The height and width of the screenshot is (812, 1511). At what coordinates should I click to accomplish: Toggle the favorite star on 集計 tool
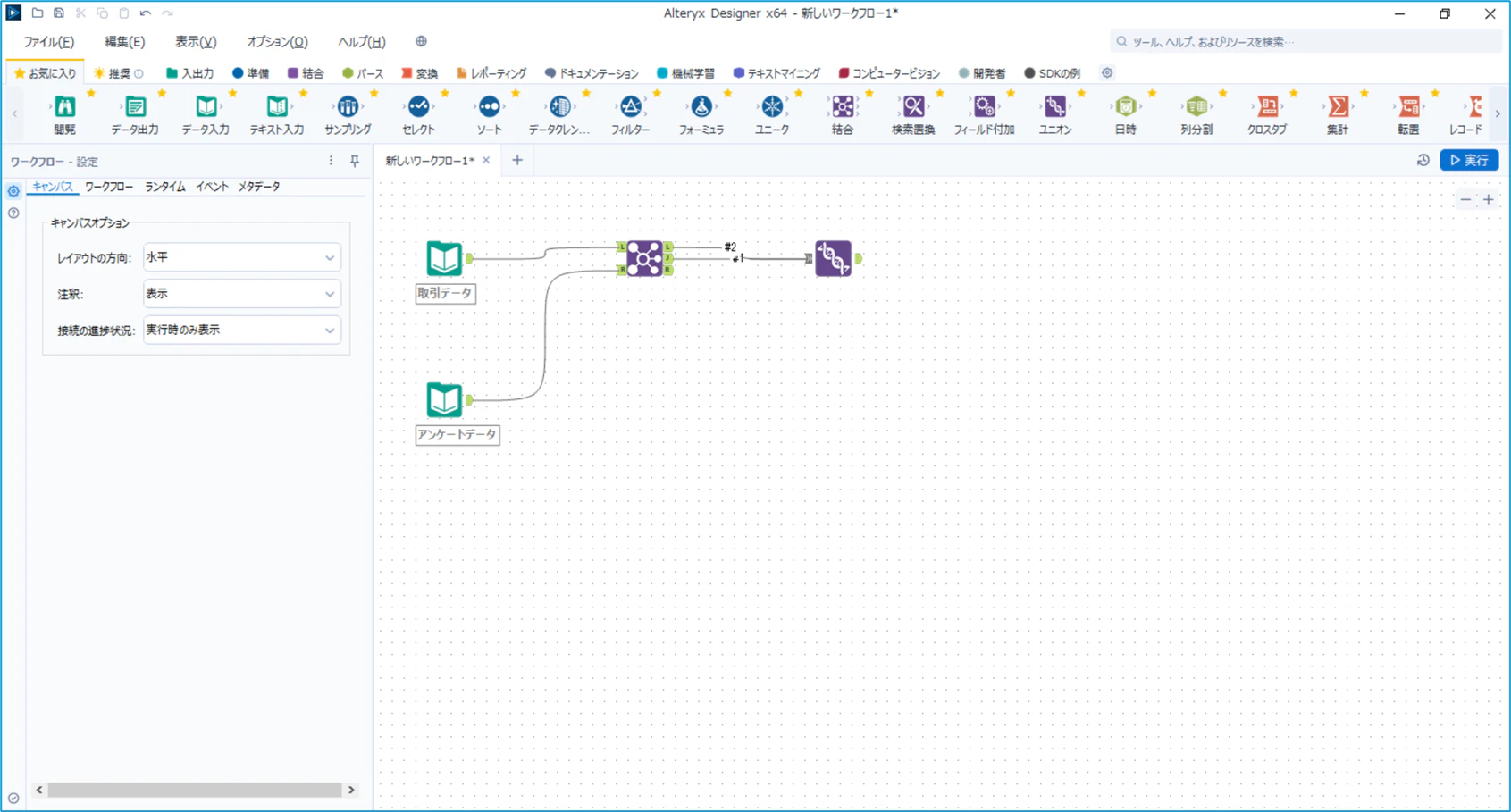1364,93
